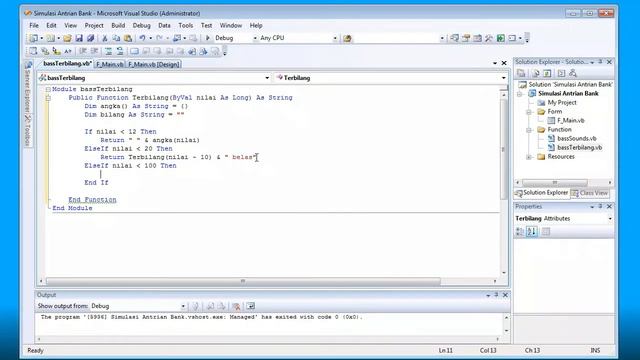Cut the selection using the scissors icon
The image size is (640, 360).
(x=104, y=38)
